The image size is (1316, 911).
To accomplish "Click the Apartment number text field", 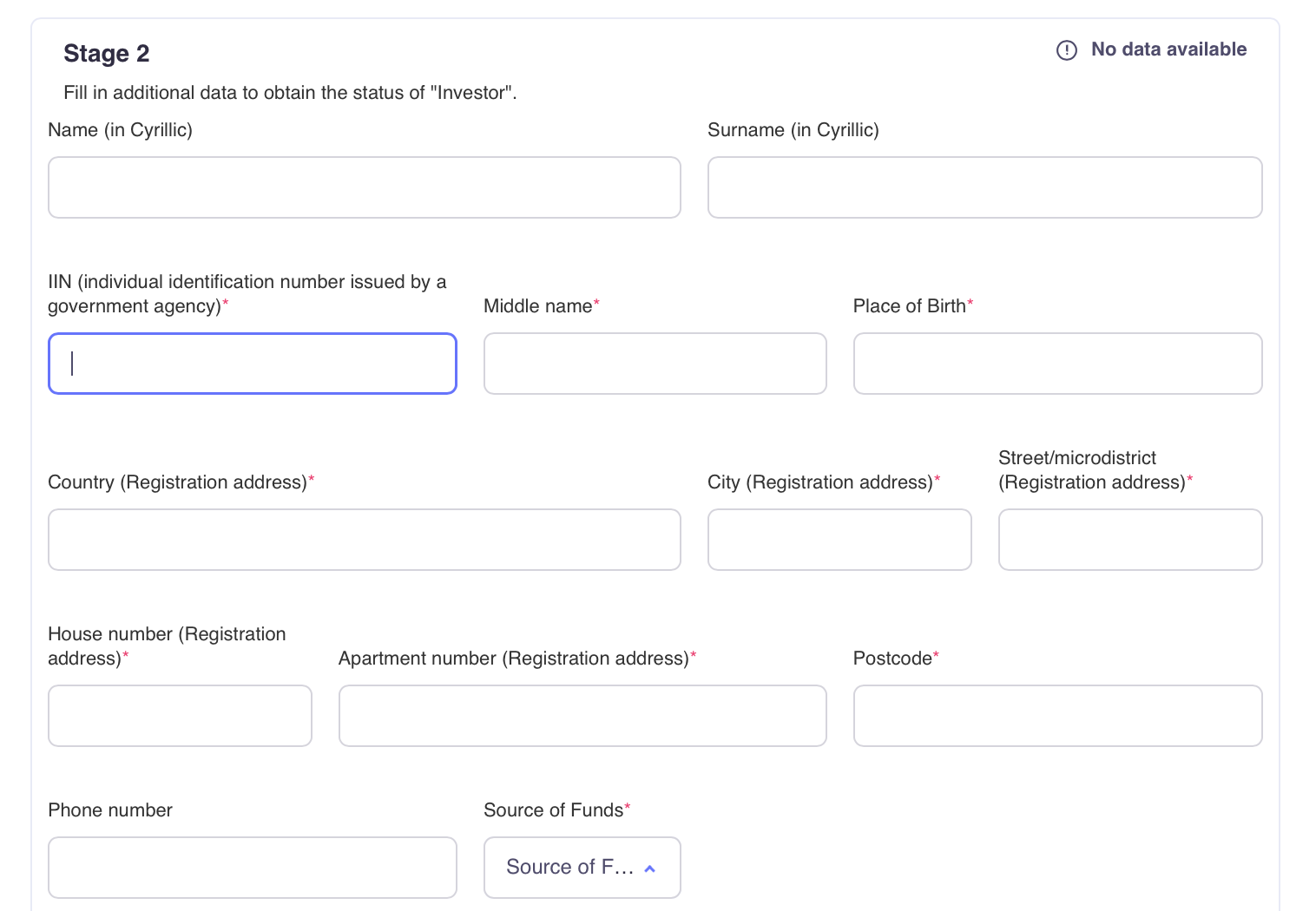I will [582, 716].
